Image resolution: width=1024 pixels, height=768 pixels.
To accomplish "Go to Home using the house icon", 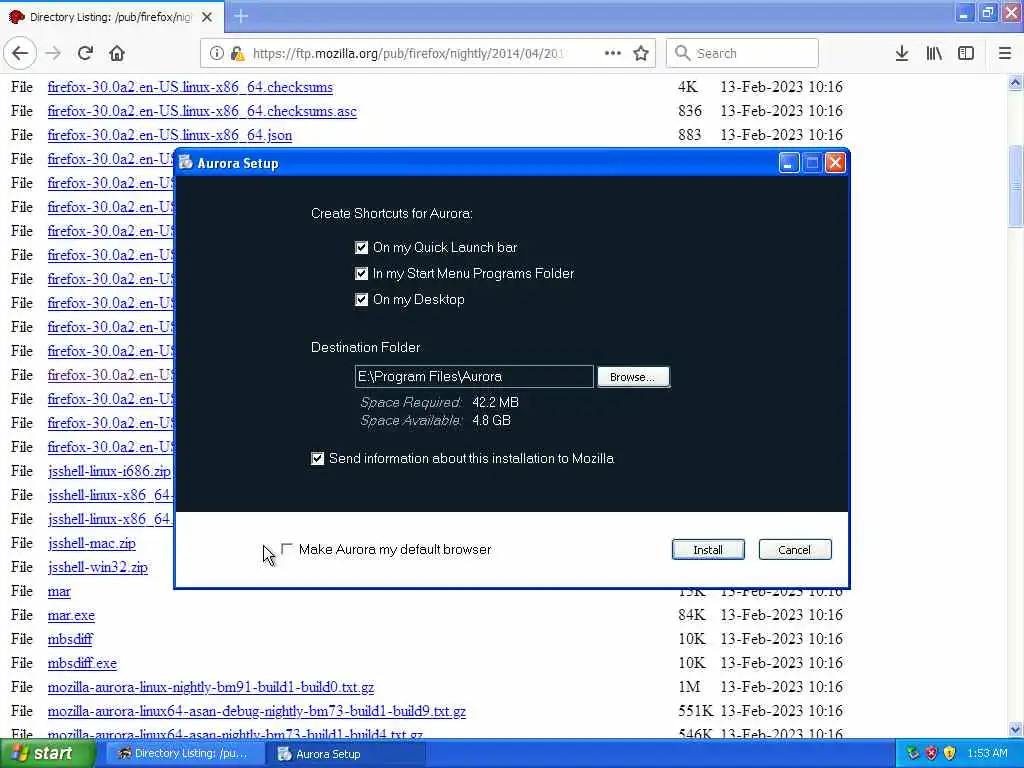I will coord(117,54).
